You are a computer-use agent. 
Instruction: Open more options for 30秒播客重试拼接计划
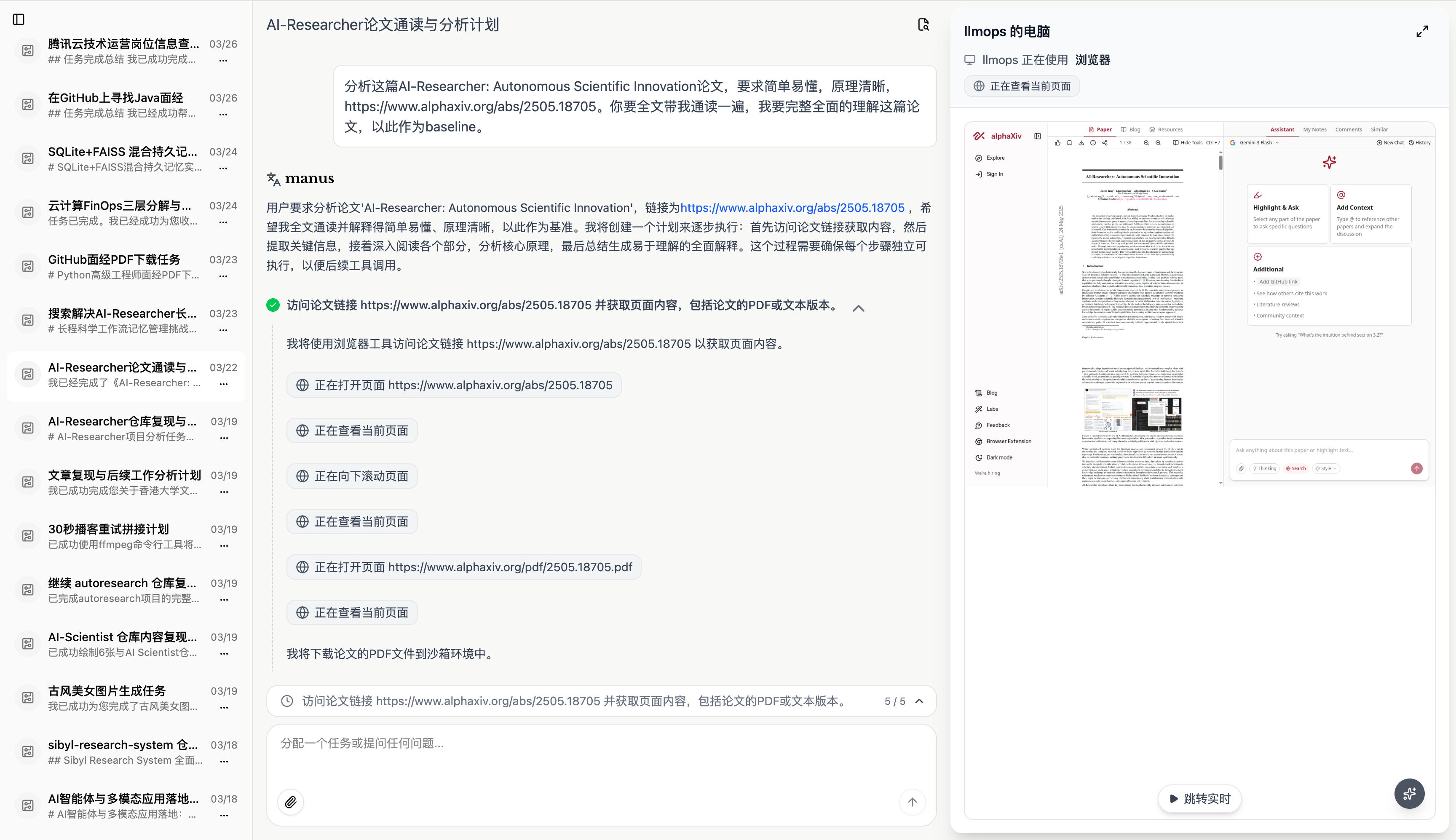point(224,546)
